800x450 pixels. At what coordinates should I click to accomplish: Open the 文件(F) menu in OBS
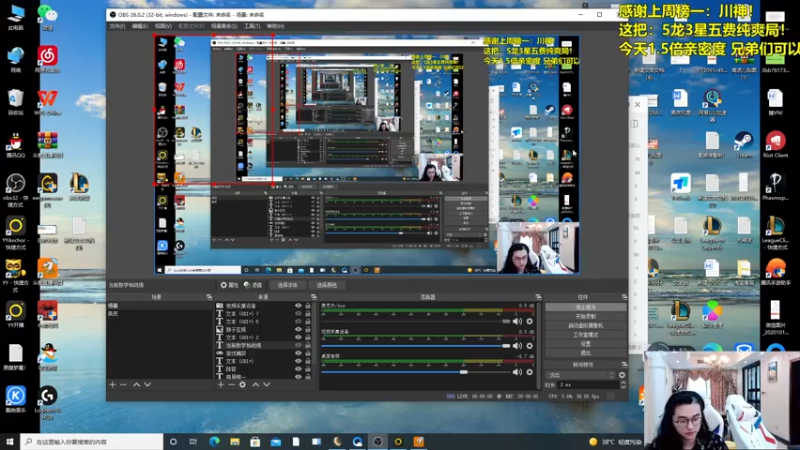[117, 26]
